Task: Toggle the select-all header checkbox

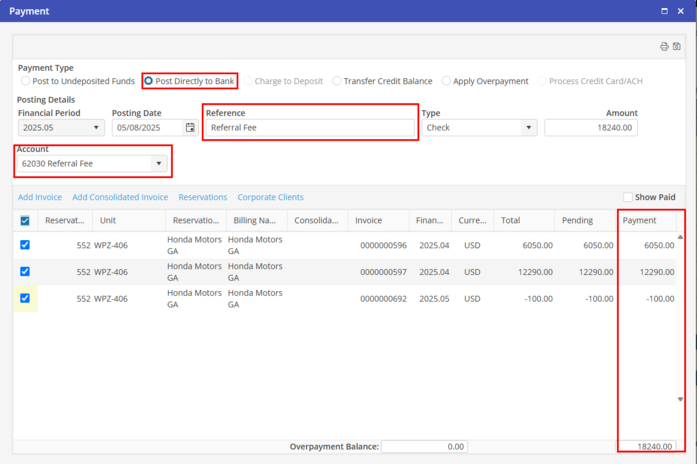Action: click(x=25, y=221)
